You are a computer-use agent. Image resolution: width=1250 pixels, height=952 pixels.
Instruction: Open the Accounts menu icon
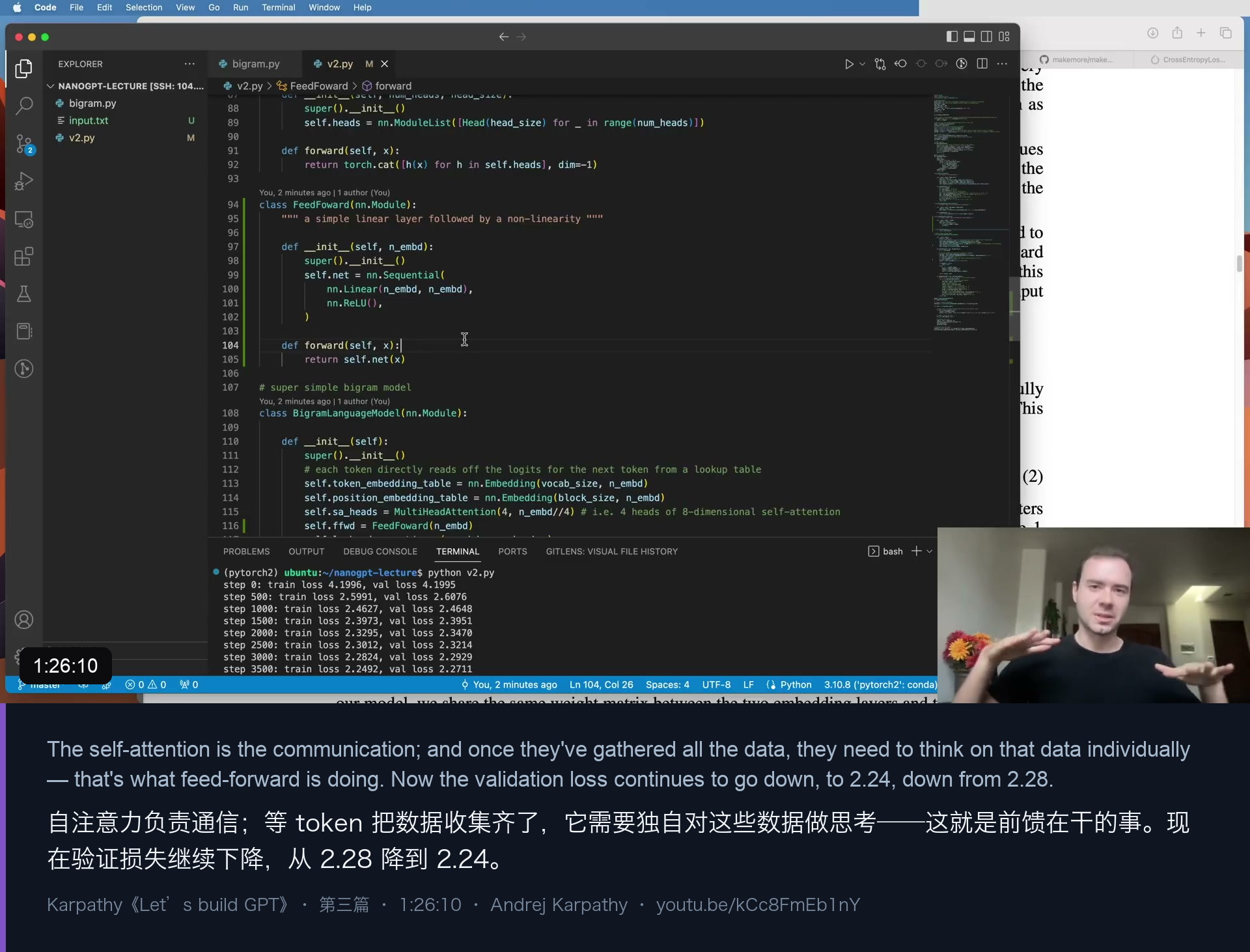click(24, 619)
